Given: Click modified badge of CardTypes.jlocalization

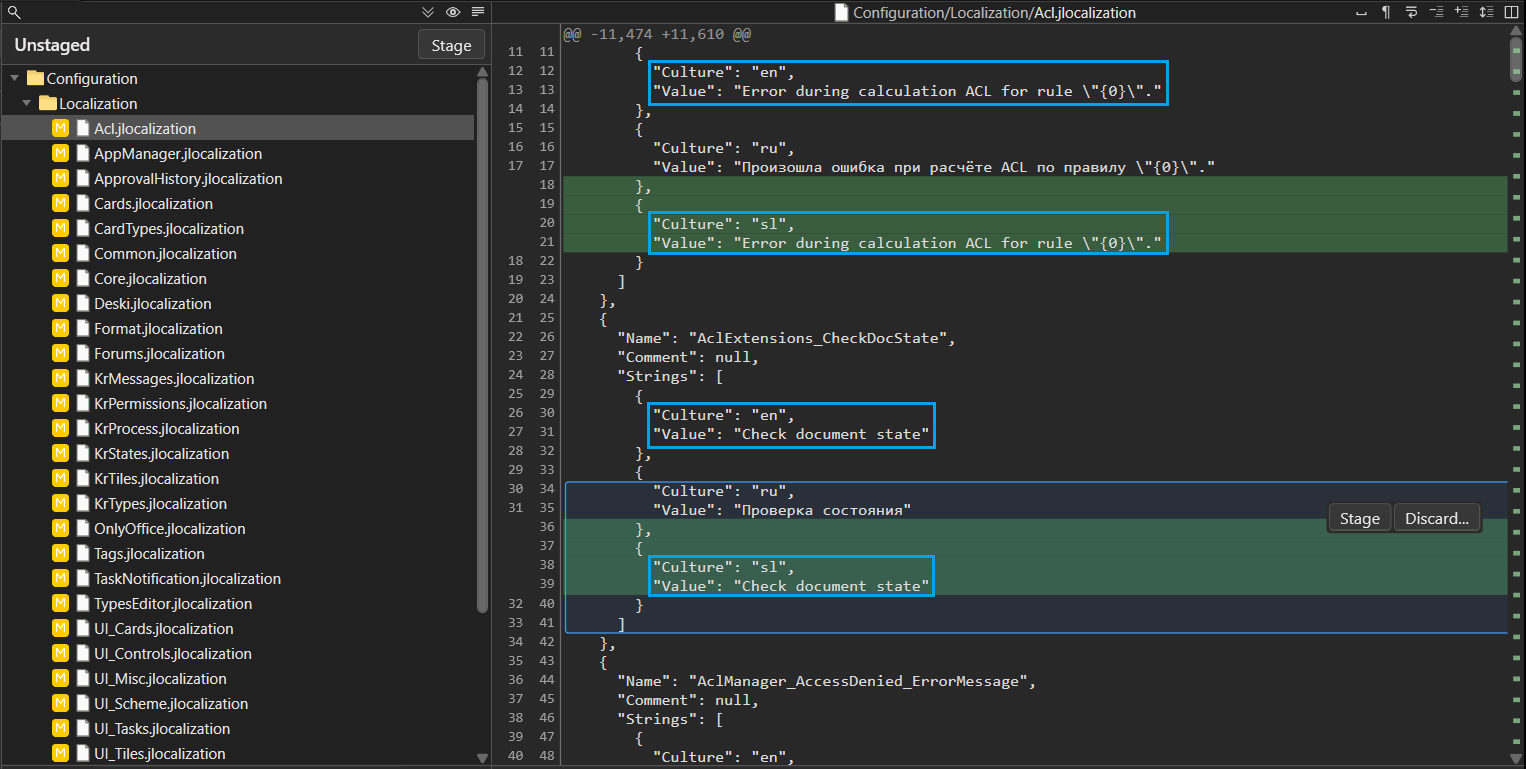Looking at the screenshot, I should coord(60,228).
